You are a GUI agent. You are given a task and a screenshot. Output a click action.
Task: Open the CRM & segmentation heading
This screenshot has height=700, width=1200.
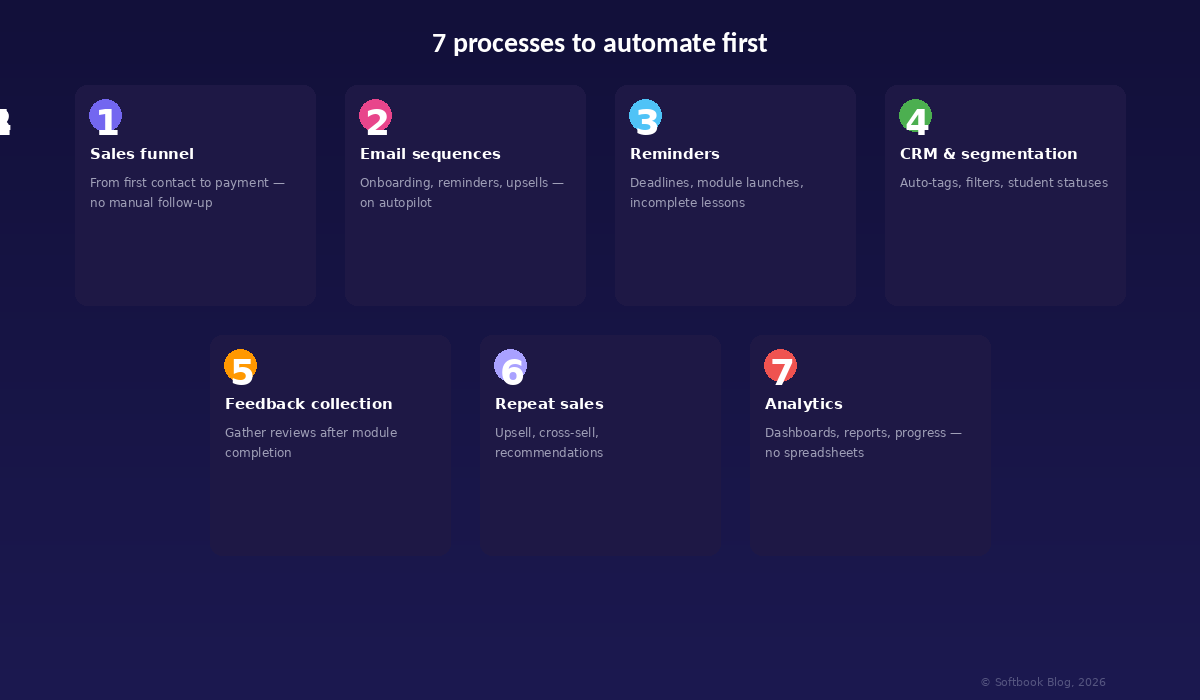click(x=988, y=154)
